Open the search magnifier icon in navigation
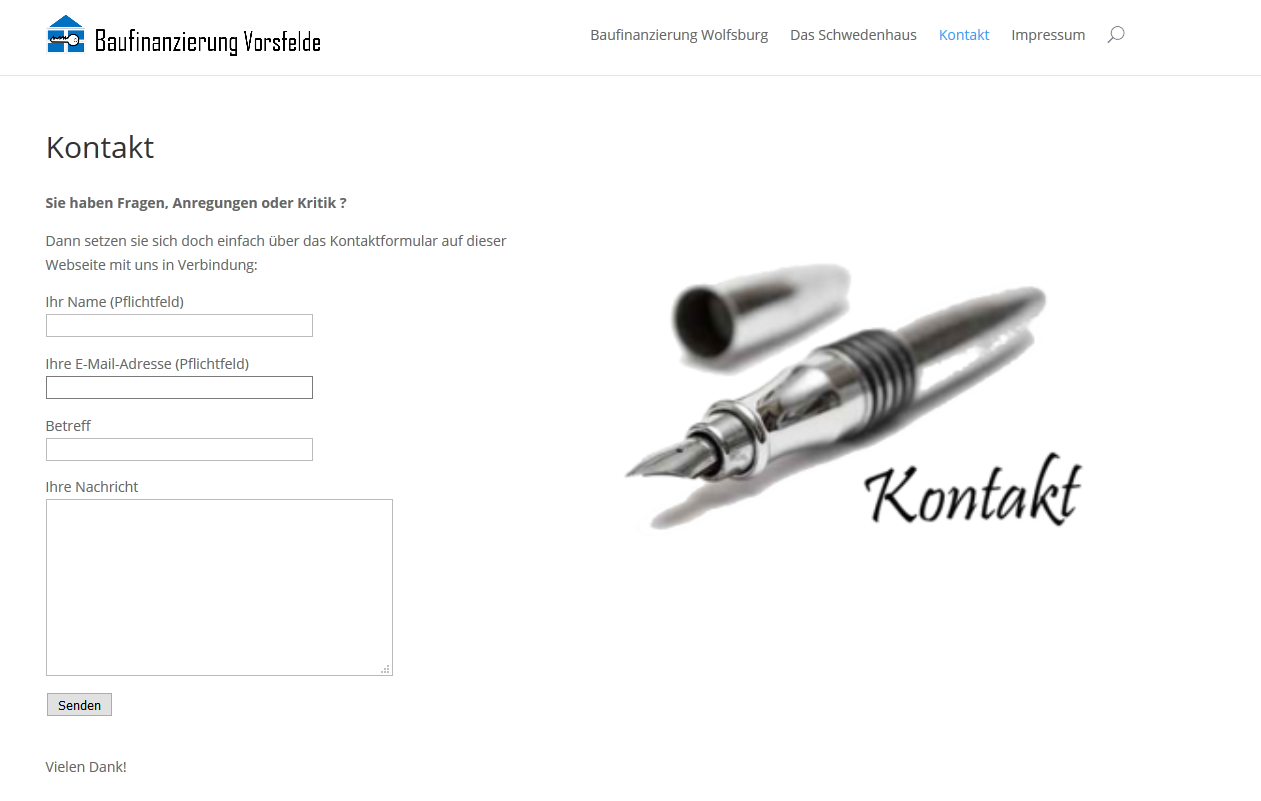1261x801 pixels. click(x=1116, y=35)
